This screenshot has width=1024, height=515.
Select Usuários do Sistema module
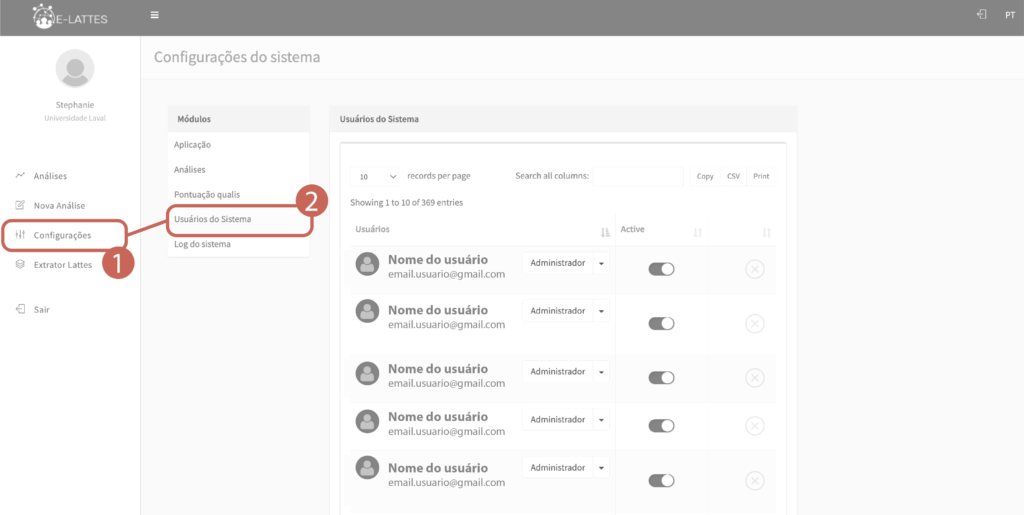click(213, 218)
